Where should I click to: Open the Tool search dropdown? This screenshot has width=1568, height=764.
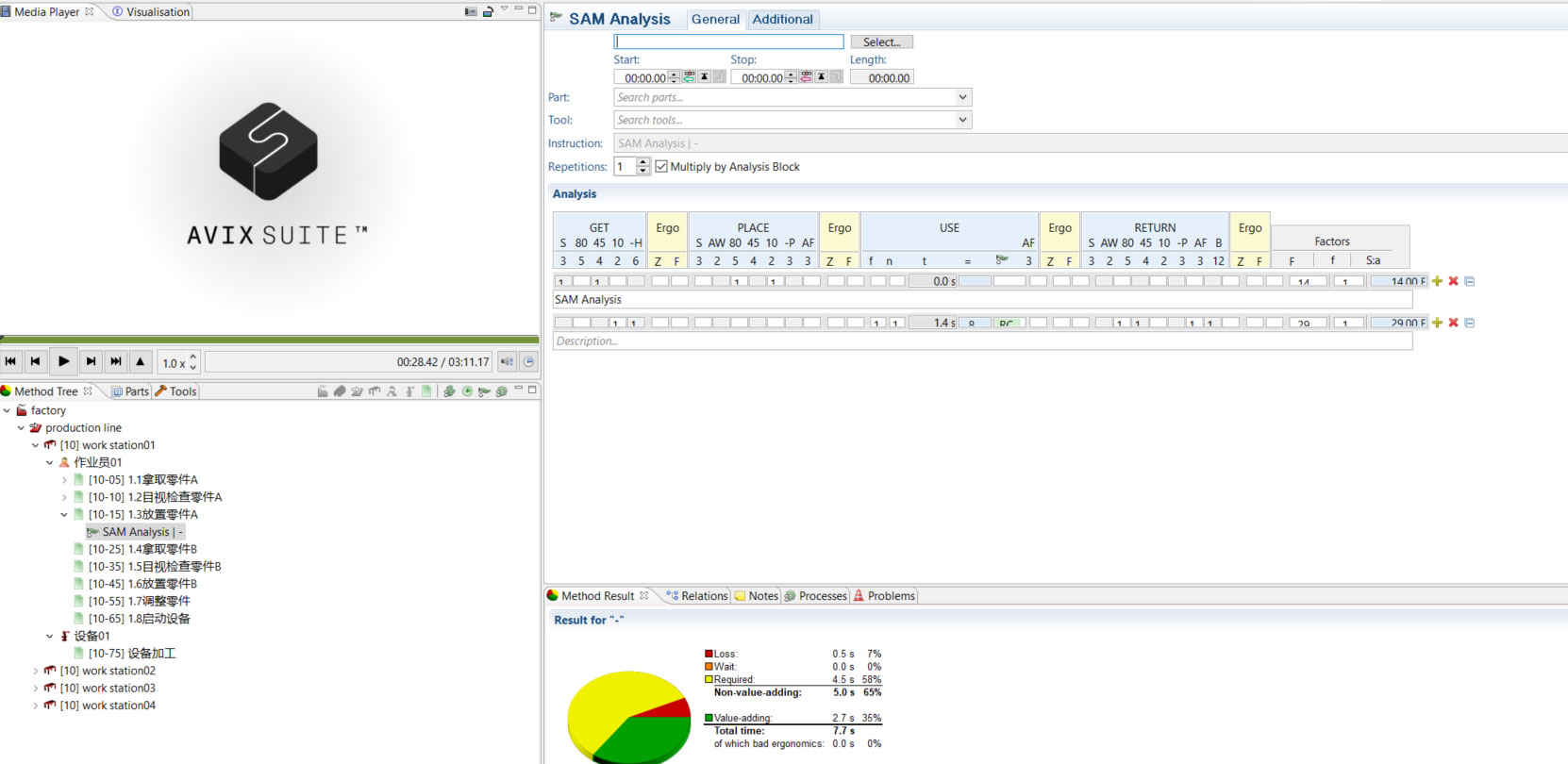tap(962, 120)
